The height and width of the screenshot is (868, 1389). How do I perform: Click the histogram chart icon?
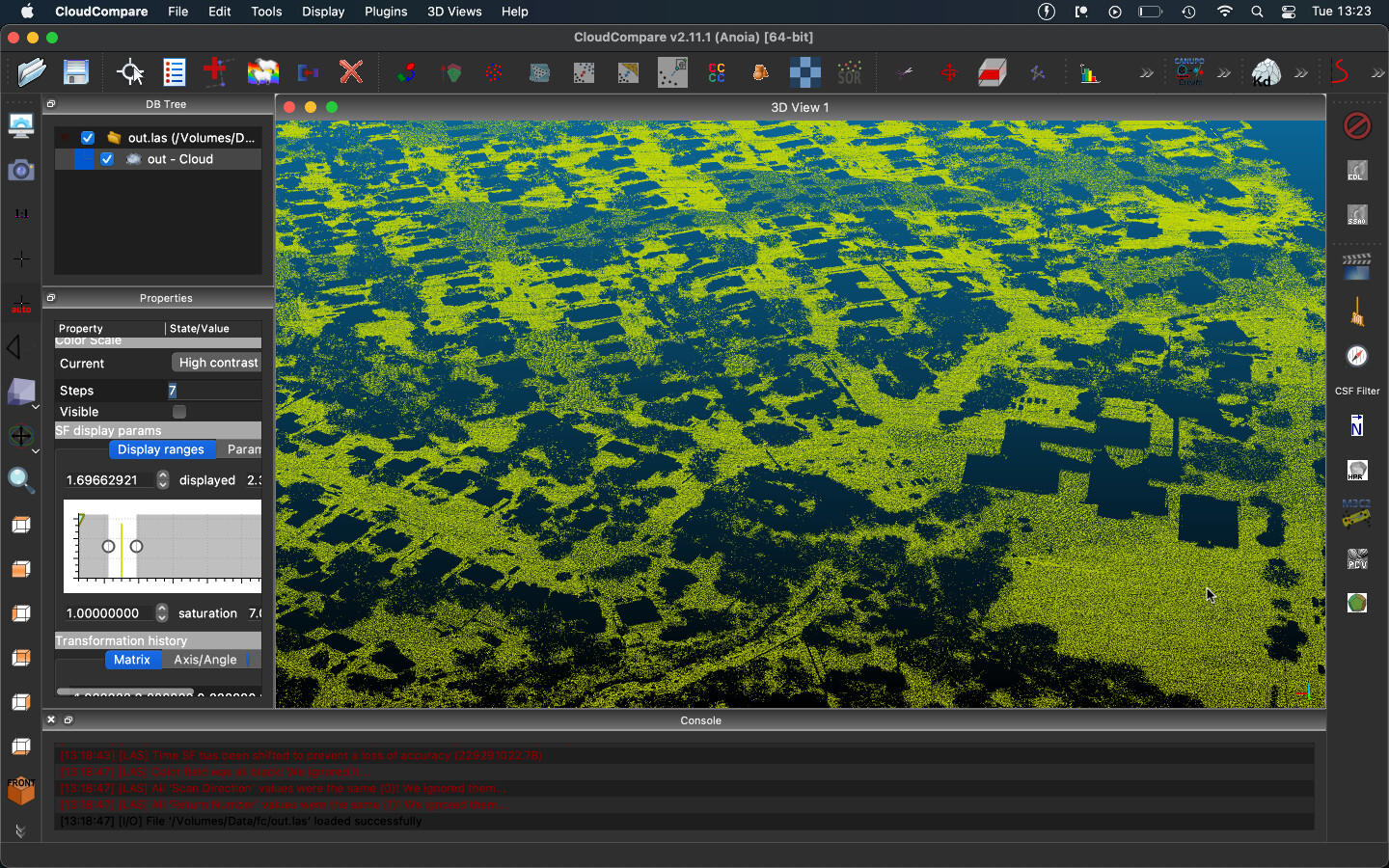point(1090,73)
